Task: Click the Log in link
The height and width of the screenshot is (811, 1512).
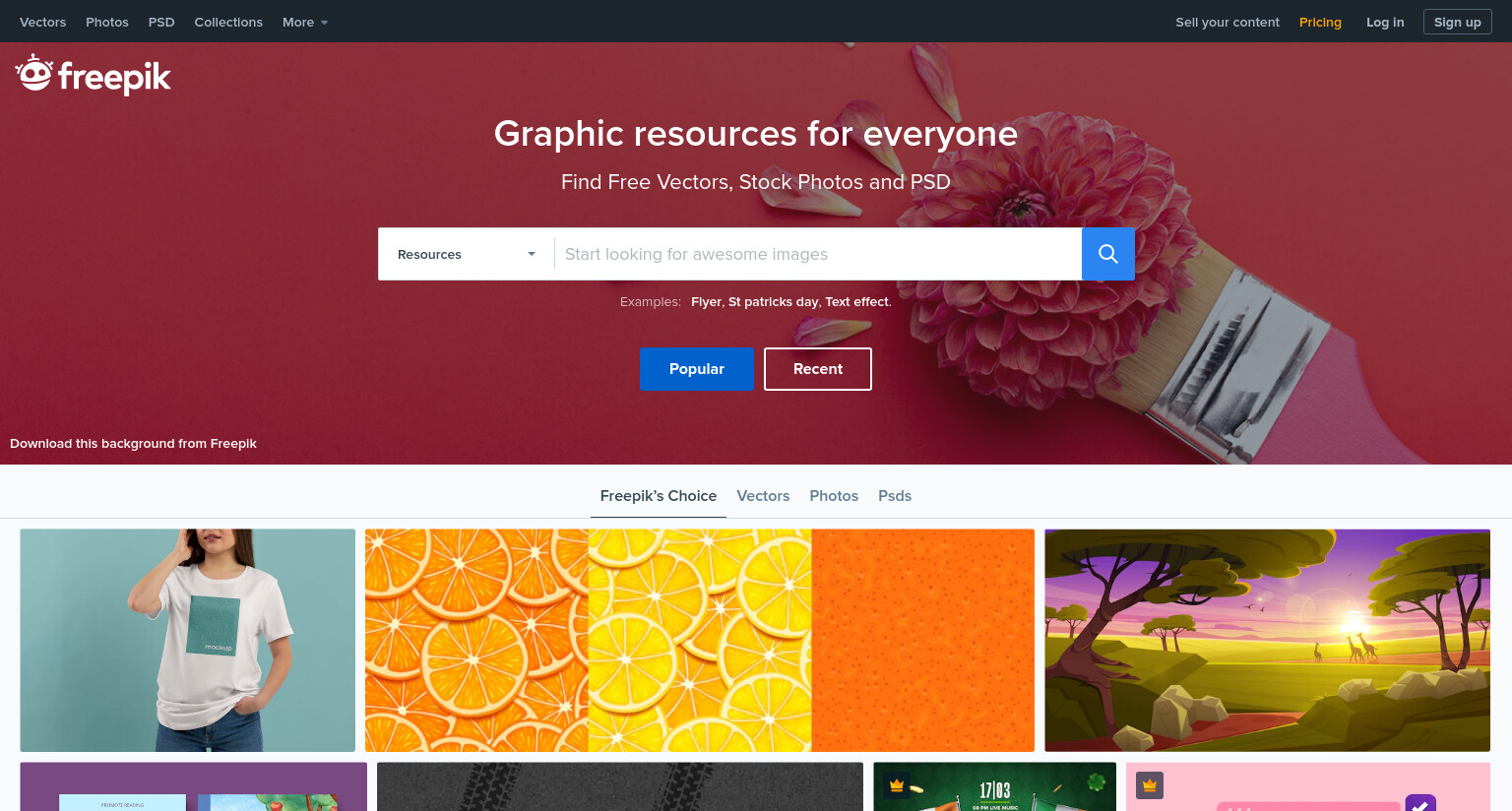Action: pos(1385,22)
